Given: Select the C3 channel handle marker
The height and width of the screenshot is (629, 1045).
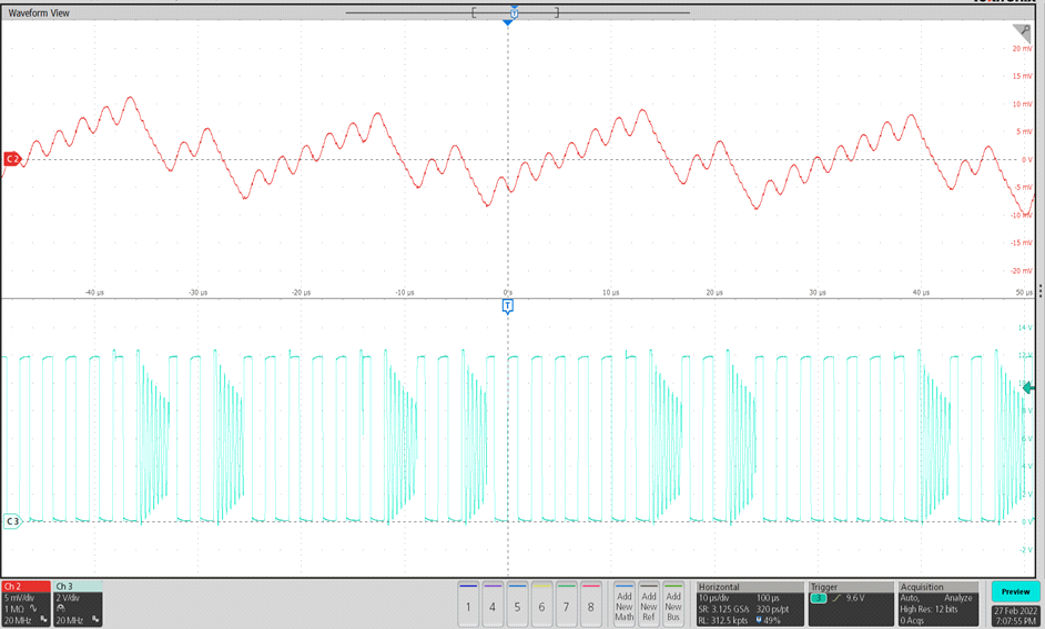Looking at the screenshot, I should (13, 521).
